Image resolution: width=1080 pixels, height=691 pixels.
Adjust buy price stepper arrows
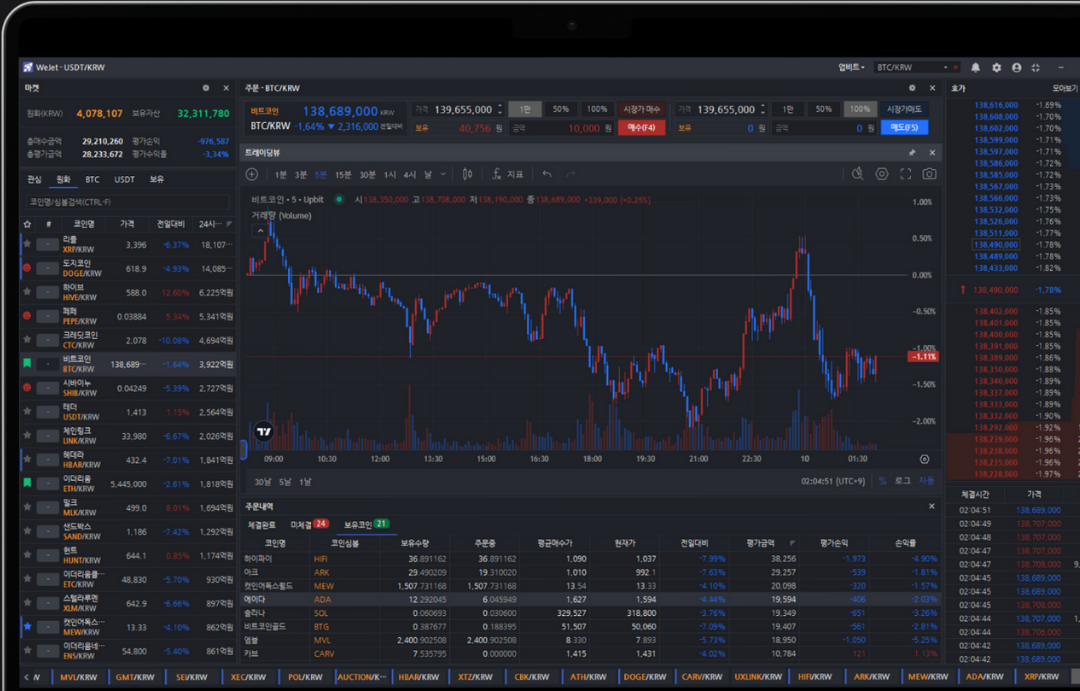(500, 110)
